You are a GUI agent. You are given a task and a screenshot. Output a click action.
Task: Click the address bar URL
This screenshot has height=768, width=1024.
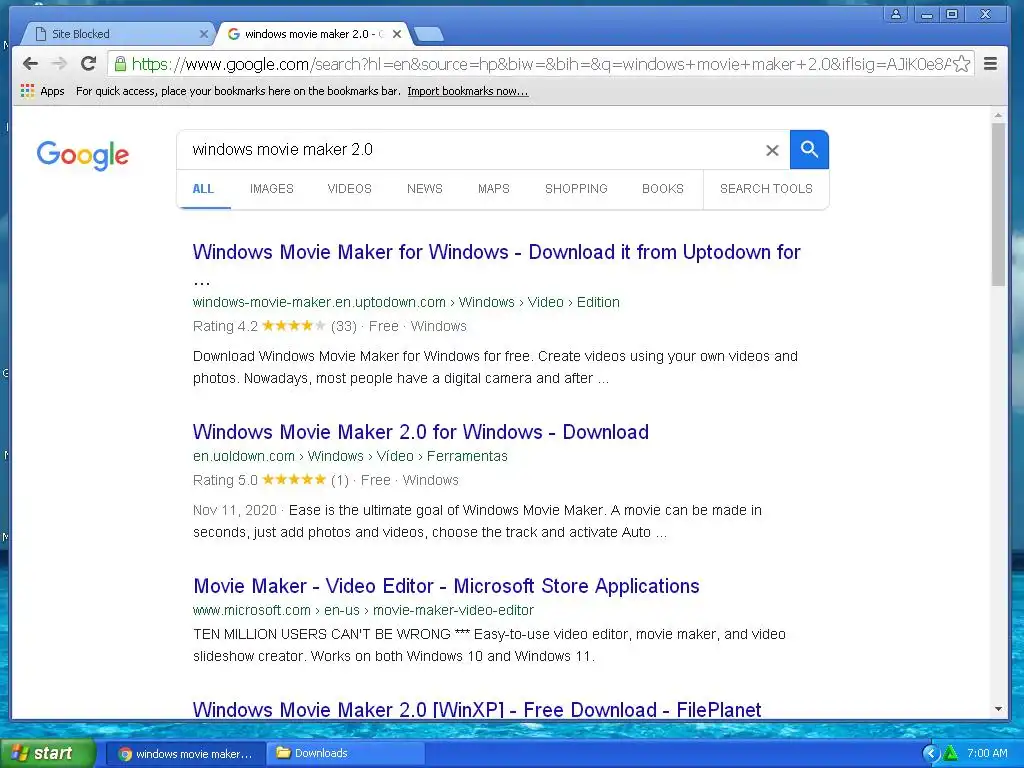(541, 64)
